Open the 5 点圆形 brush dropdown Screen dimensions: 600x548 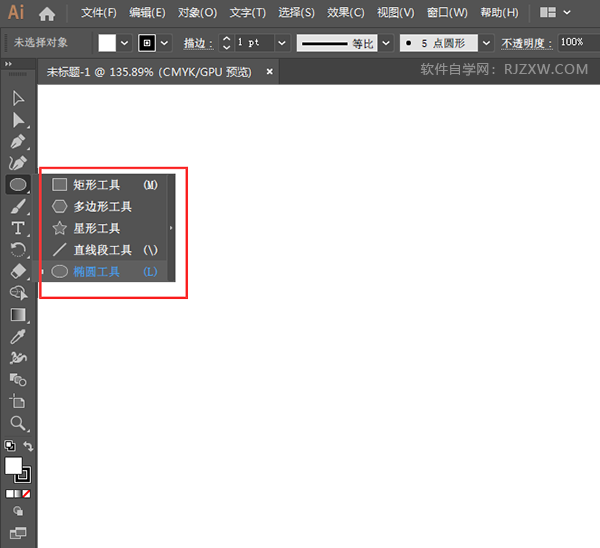pos(486,43)
